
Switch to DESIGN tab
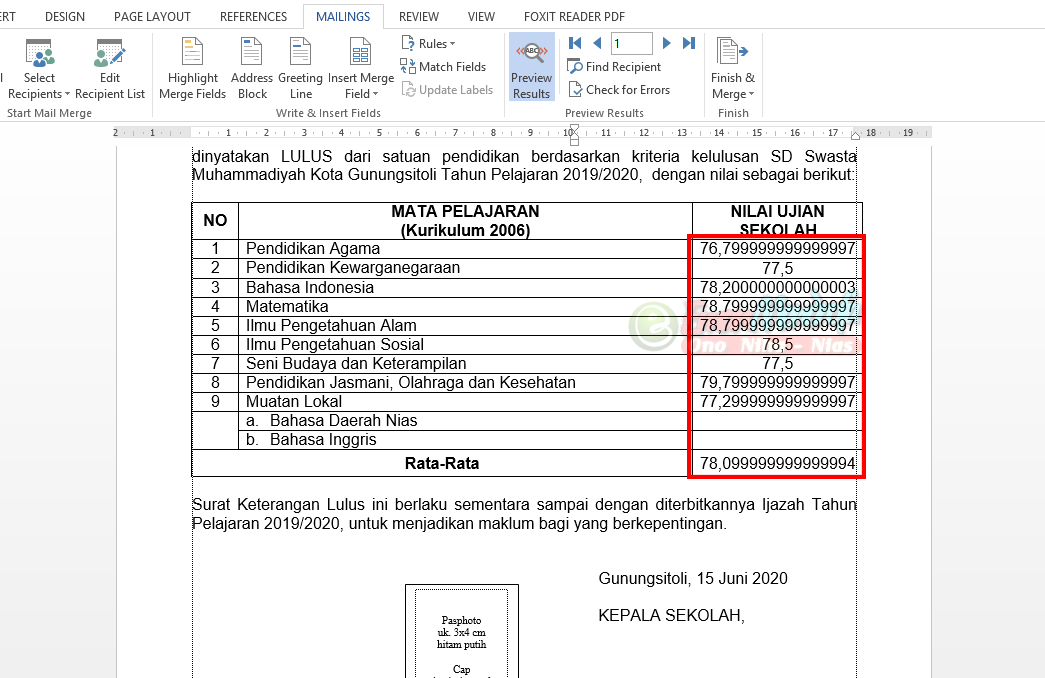[x=65, y=17]
